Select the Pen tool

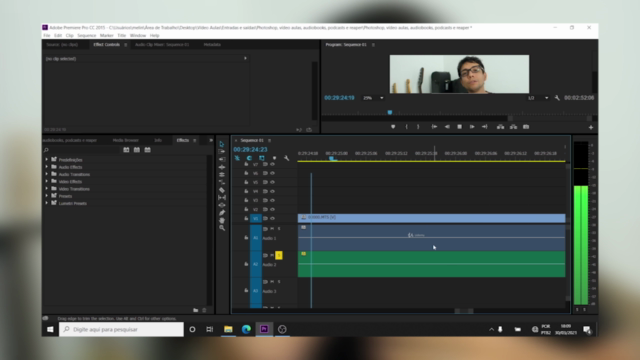(x=222, y=213)
